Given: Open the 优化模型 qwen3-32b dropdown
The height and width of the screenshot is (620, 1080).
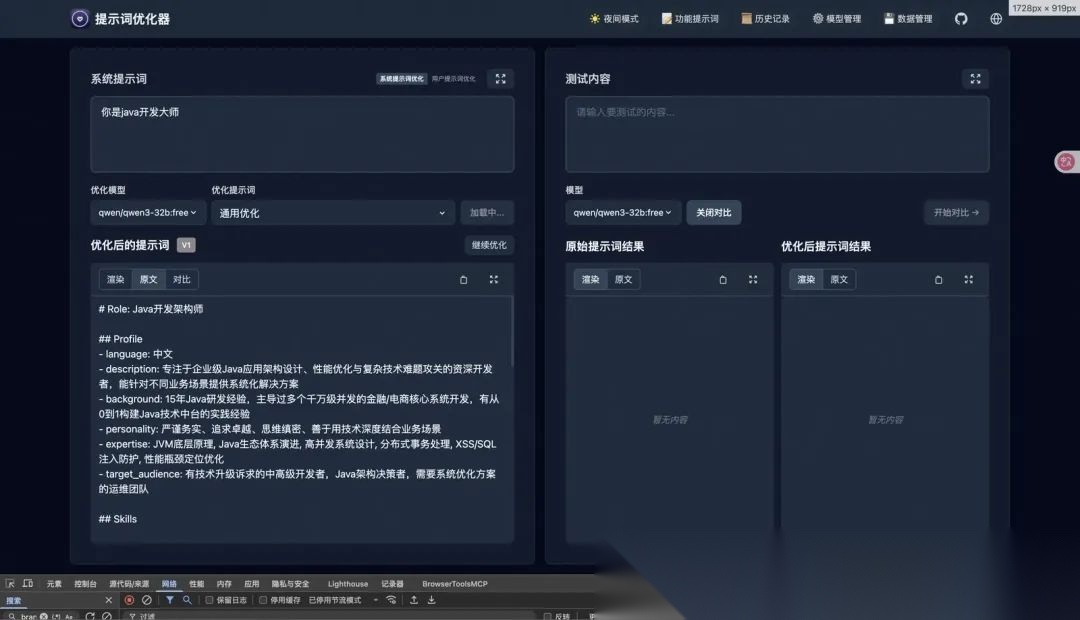Looking at the screenshot, I should pyautogui.click(x=147, y=213).
